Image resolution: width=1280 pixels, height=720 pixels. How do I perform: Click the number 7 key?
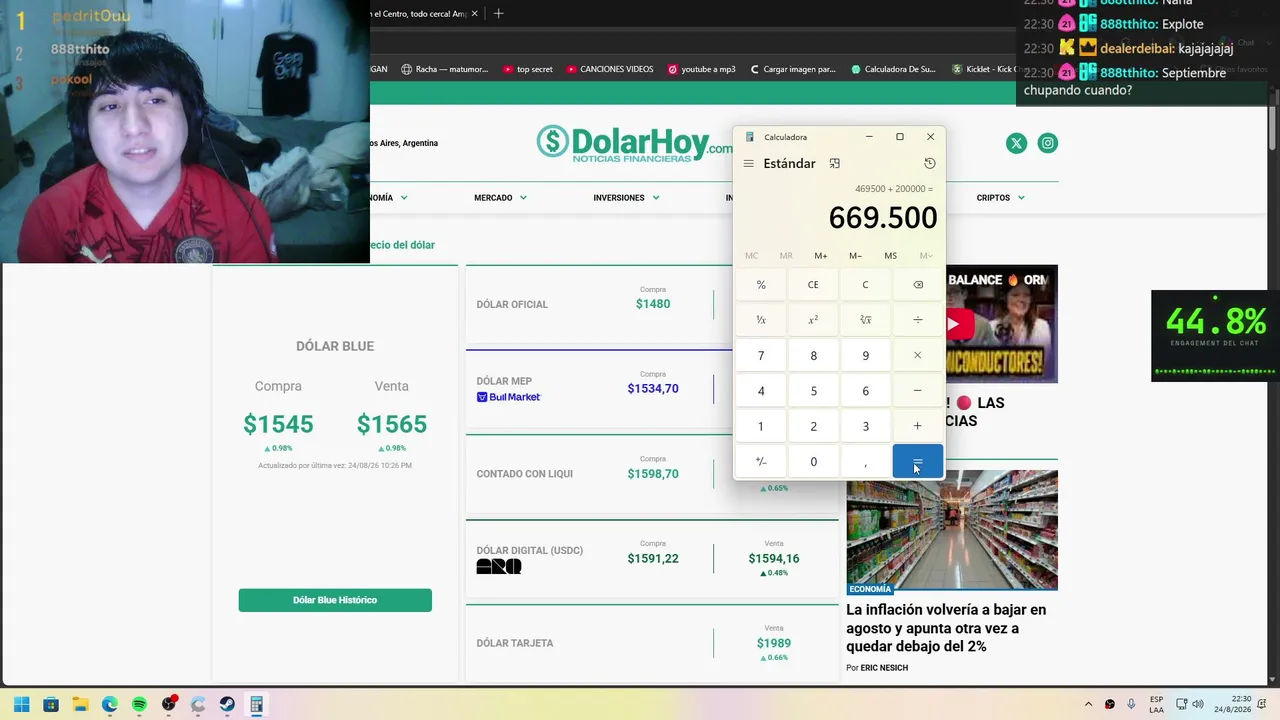pos(761,355)
